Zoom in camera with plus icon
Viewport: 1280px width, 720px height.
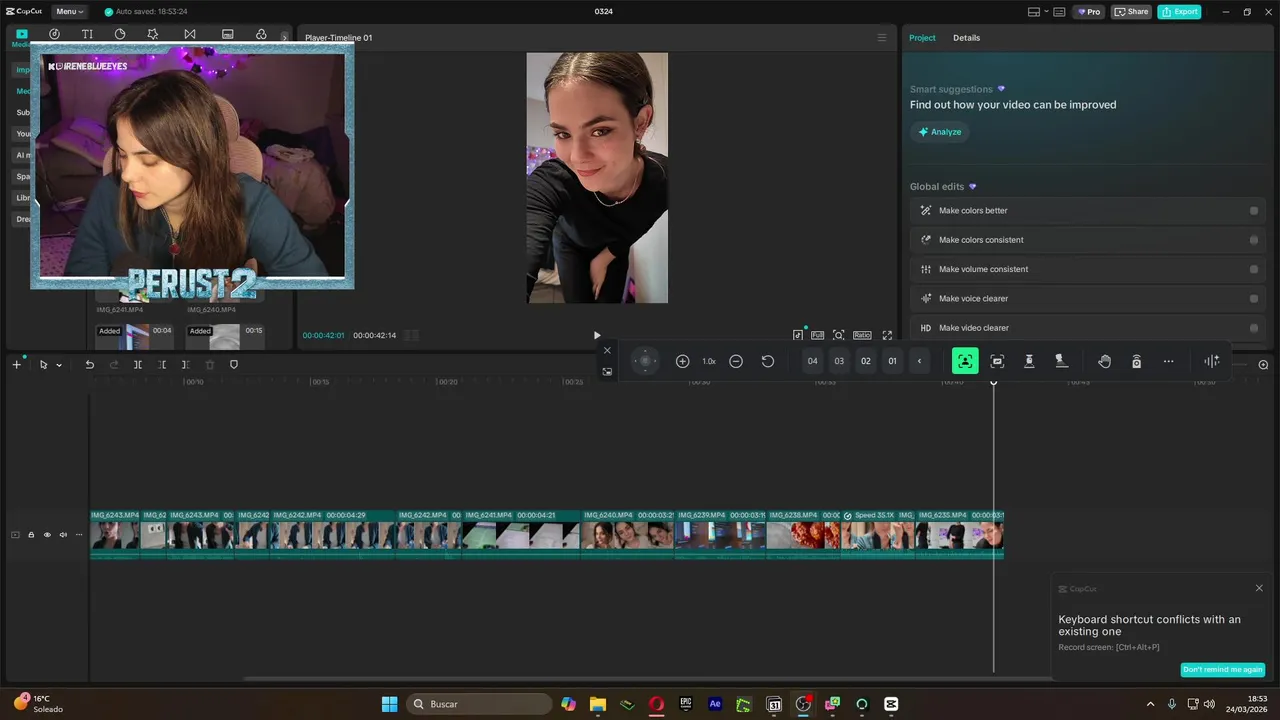[683, 361]
